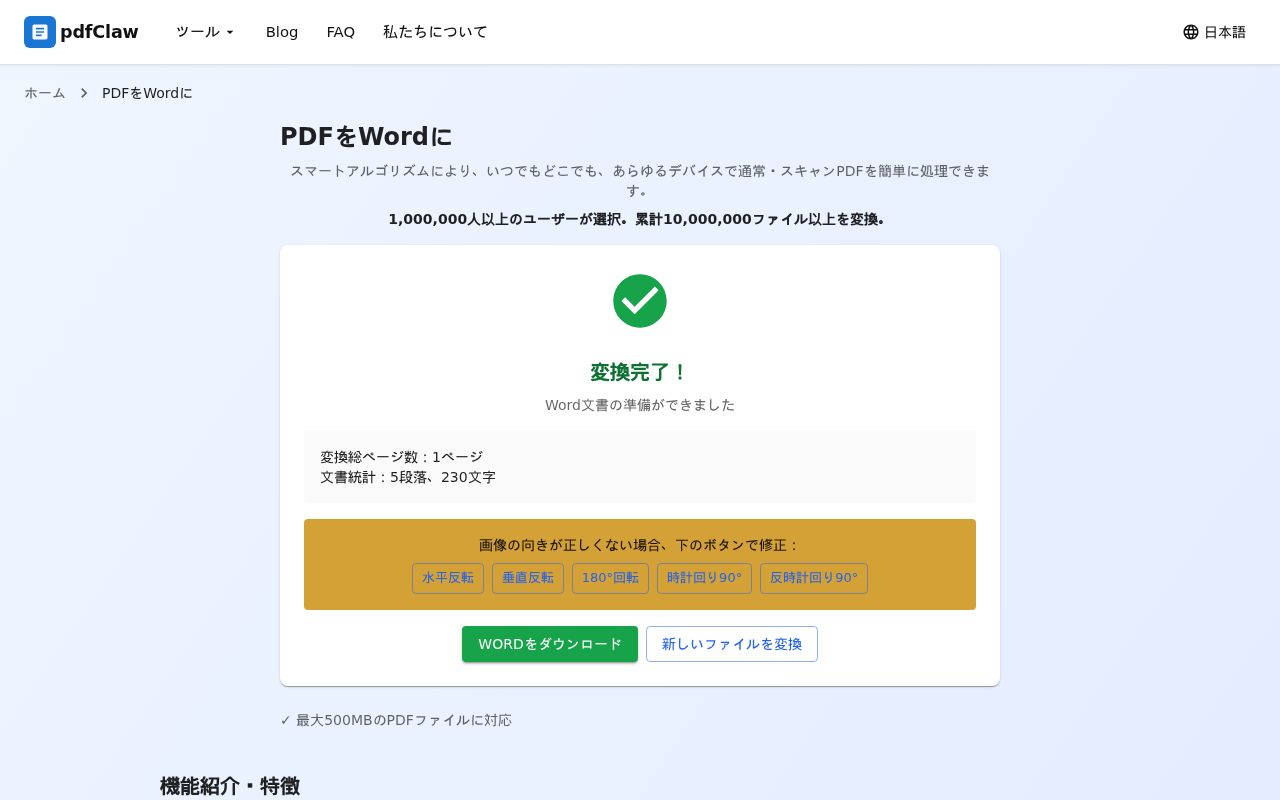
Task: Click 新しいファイルを変換 button
Action: [731, 644]
